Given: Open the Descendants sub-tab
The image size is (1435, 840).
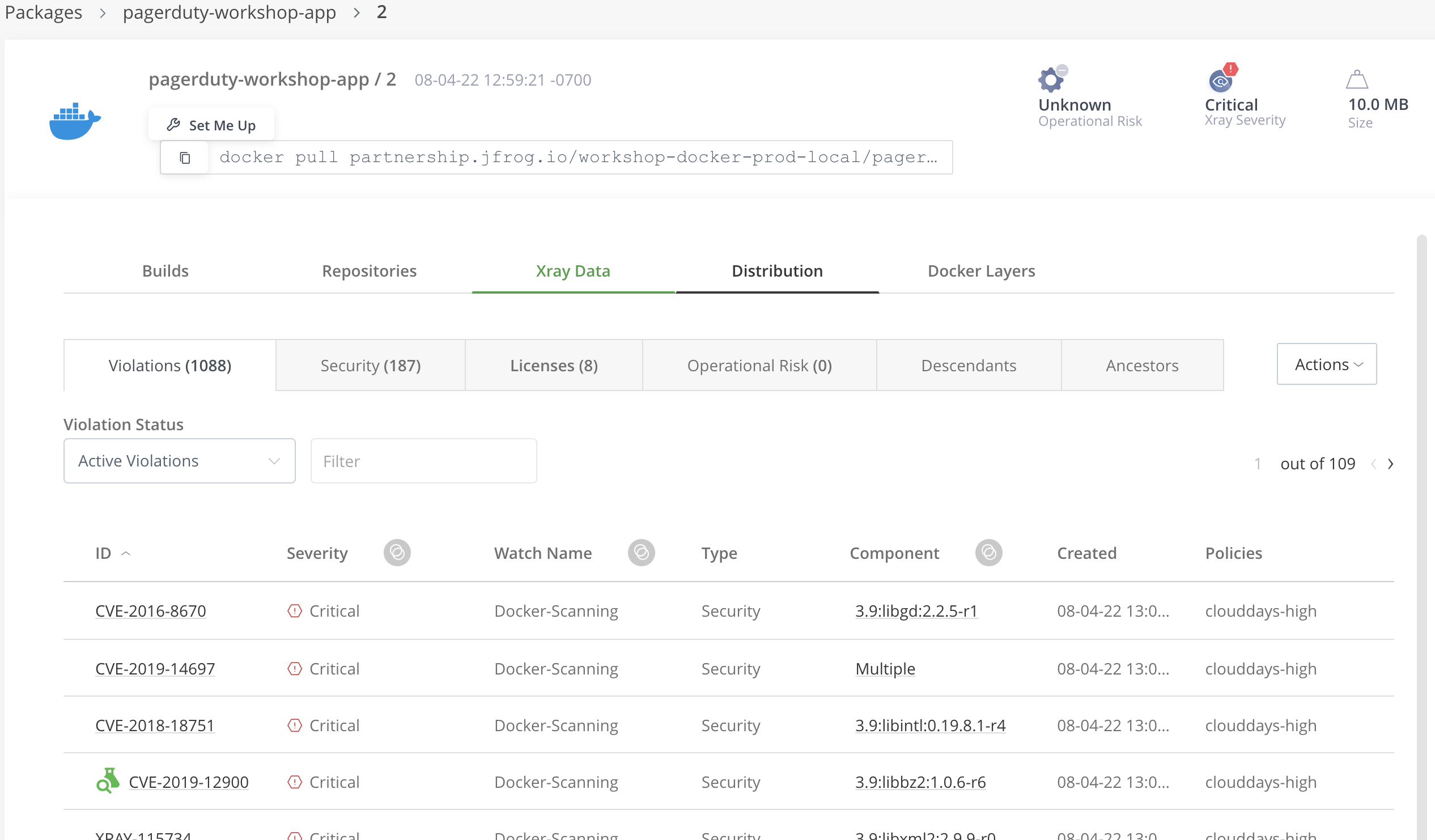Looking at the screenshot, I should coord(969,365).
